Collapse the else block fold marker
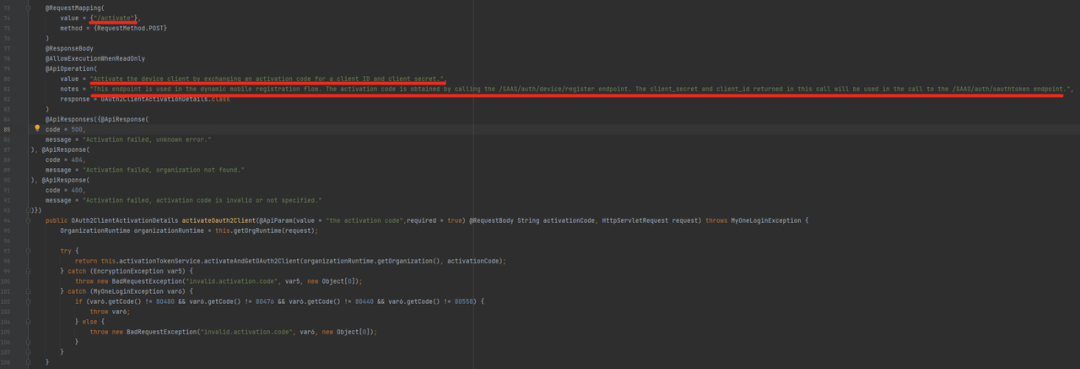Screen dimensions: 1080x369 pos(29,321)
